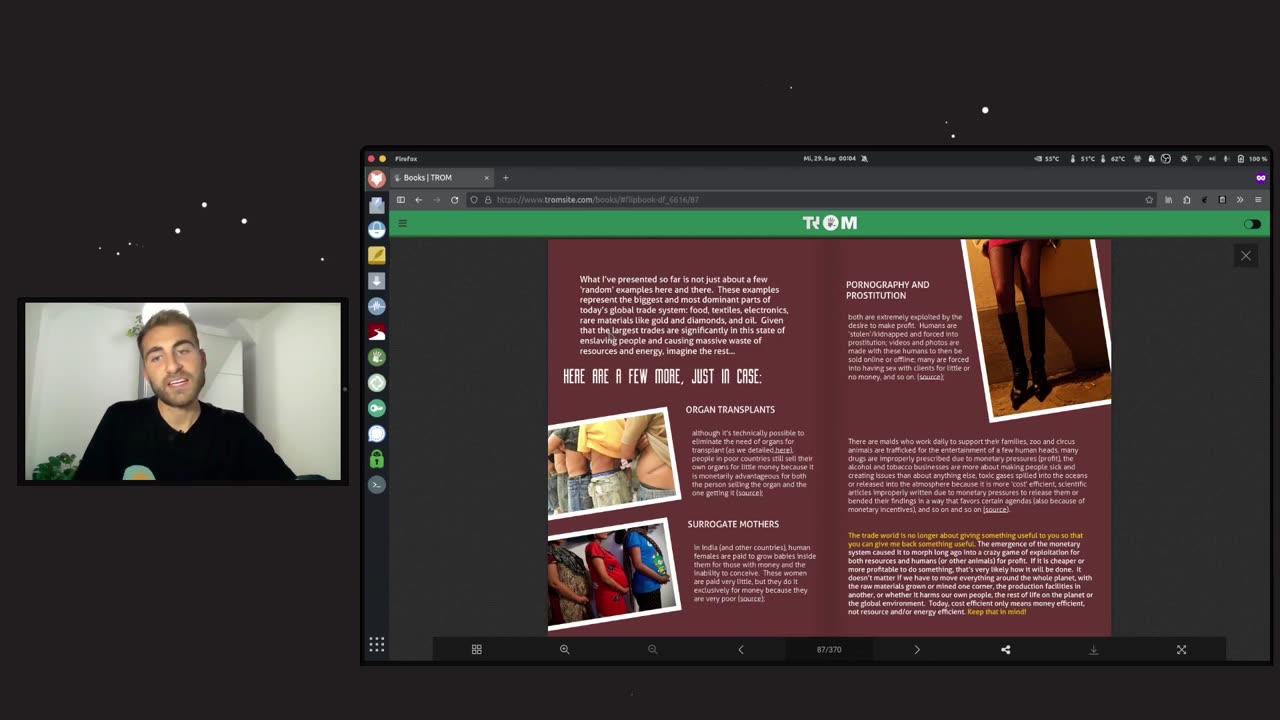Share the flipbook via share icon
The image size is (1280, 720).
tap(1006, 650)
